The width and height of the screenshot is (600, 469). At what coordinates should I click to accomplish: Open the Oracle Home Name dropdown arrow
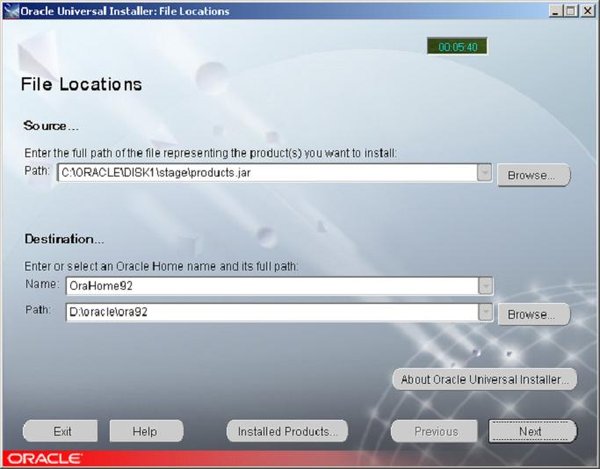485,286
